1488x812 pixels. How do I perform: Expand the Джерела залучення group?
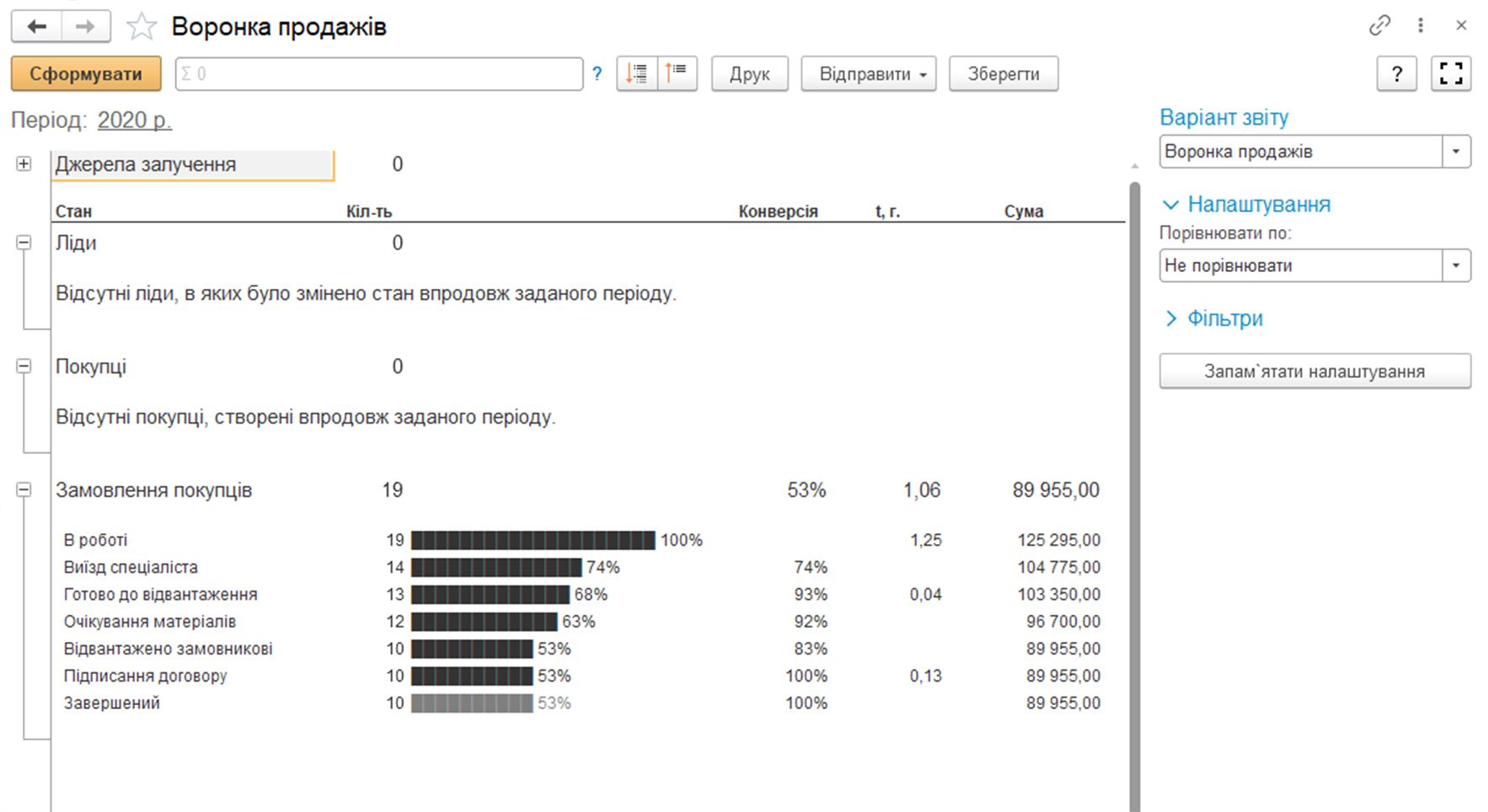(24, 164)
